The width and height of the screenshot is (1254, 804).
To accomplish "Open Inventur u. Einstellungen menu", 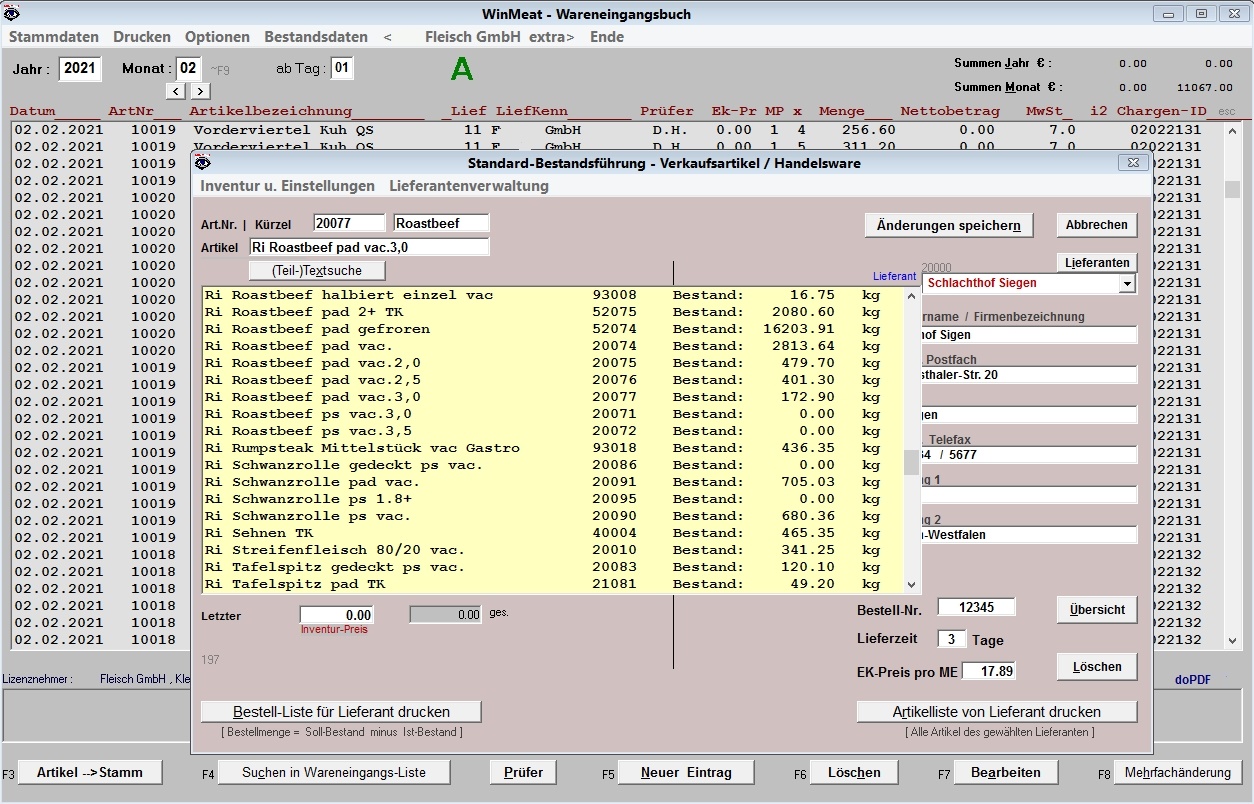I will pyautogui.click(x=287, y=186).
